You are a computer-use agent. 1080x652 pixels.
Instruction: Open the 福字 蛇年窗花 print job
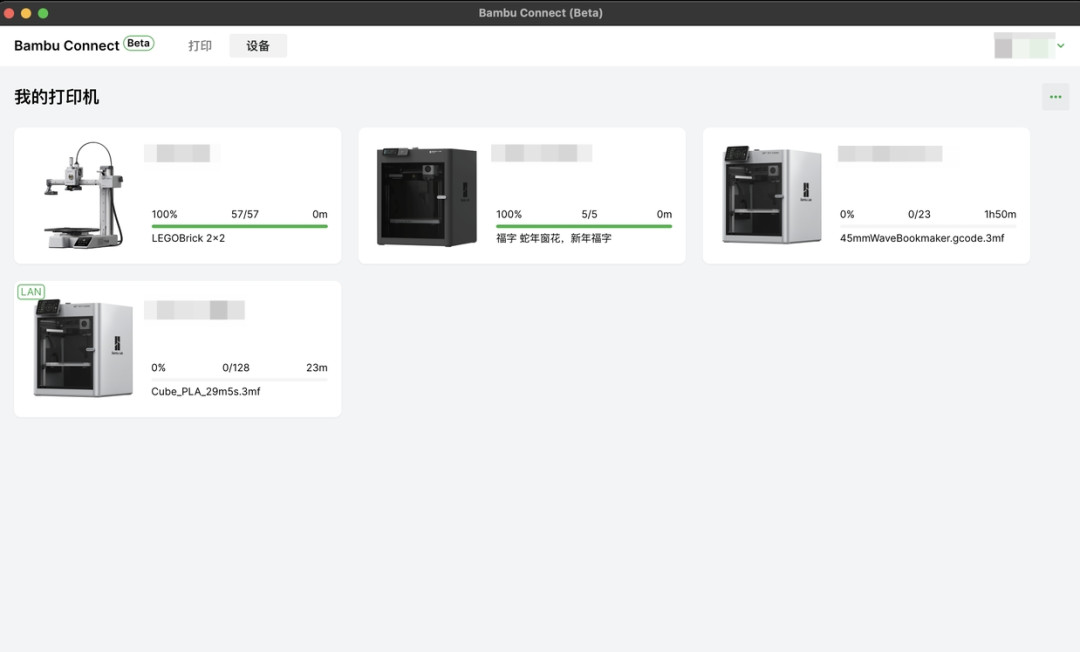(522, 196)
